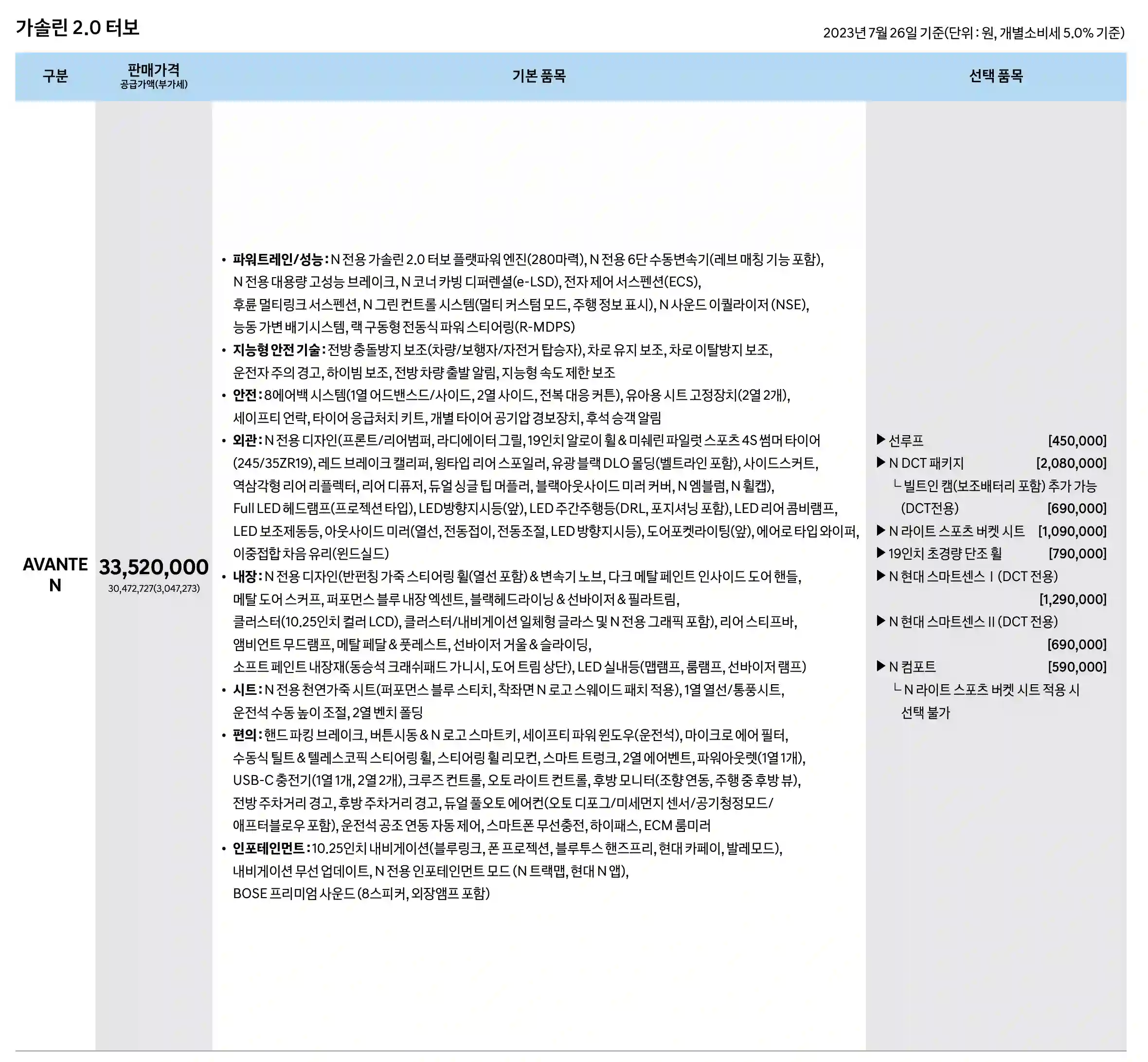Click the (DCT전용) text
This screenshot has height=1062, width=1148.
point(930,509)
